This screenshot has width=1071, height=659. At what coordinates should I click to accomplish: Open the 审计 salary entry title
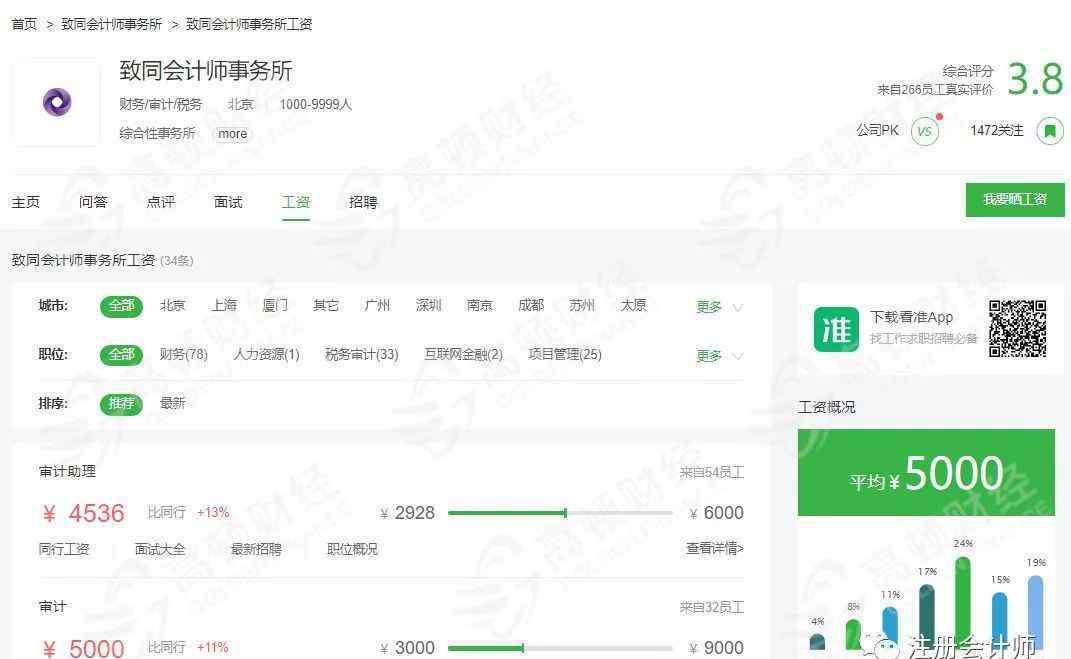53,607
